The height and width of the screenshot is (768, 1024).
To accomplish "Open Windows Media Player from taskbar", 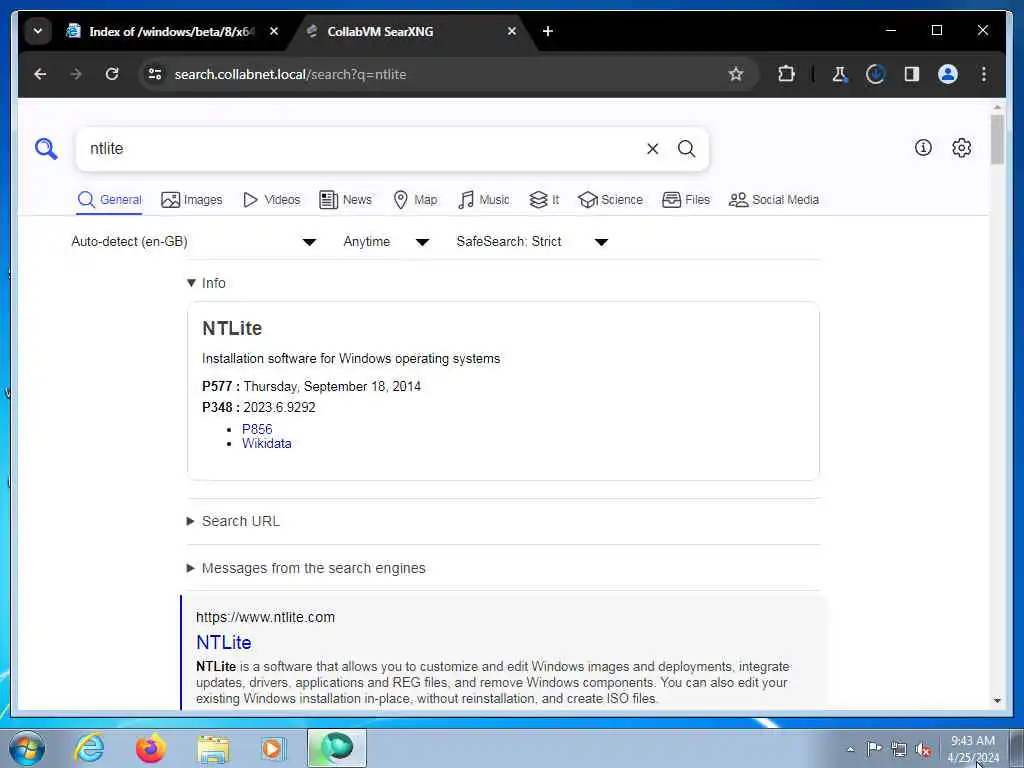I will tap(273, 748).
